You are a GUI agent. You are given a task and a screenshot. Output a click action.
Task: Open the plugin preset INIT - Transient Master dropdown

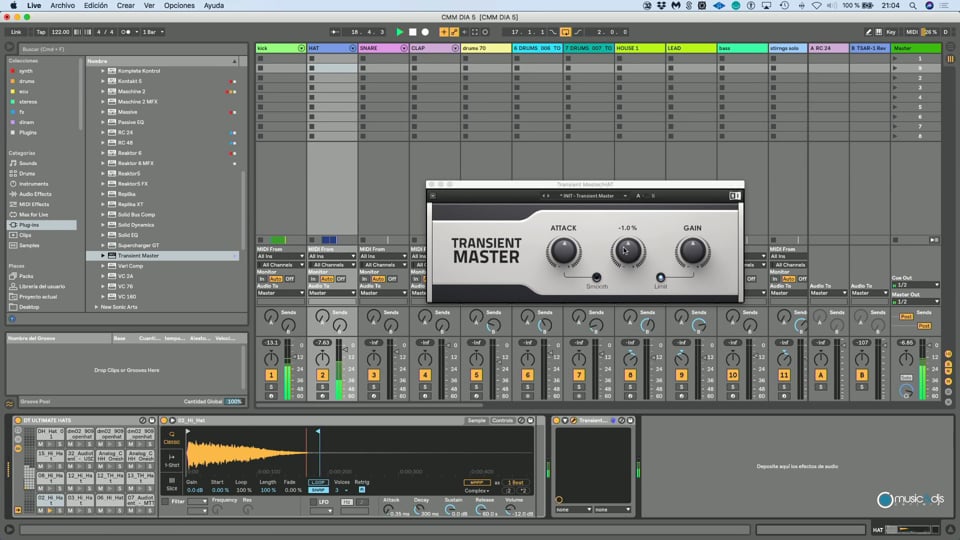[x=592, y=196]
